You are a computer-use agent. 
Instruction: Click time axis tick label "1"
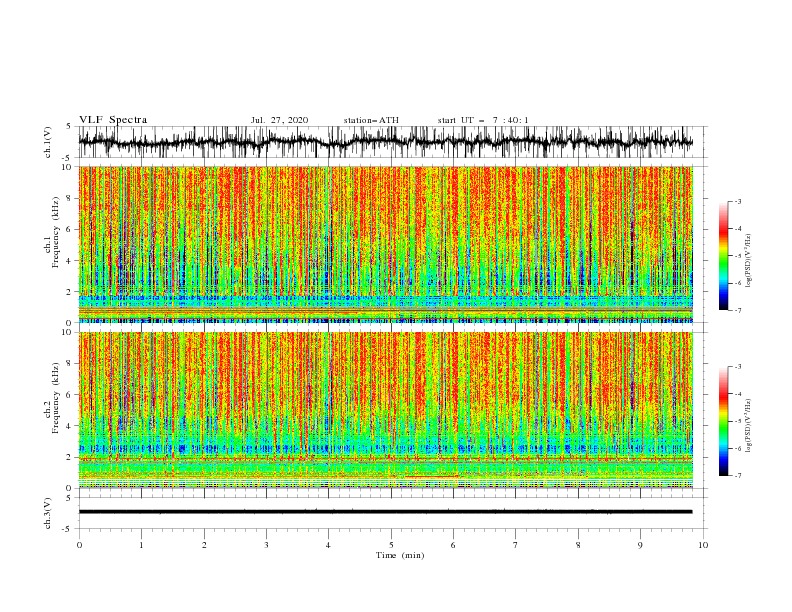[141, 545]
